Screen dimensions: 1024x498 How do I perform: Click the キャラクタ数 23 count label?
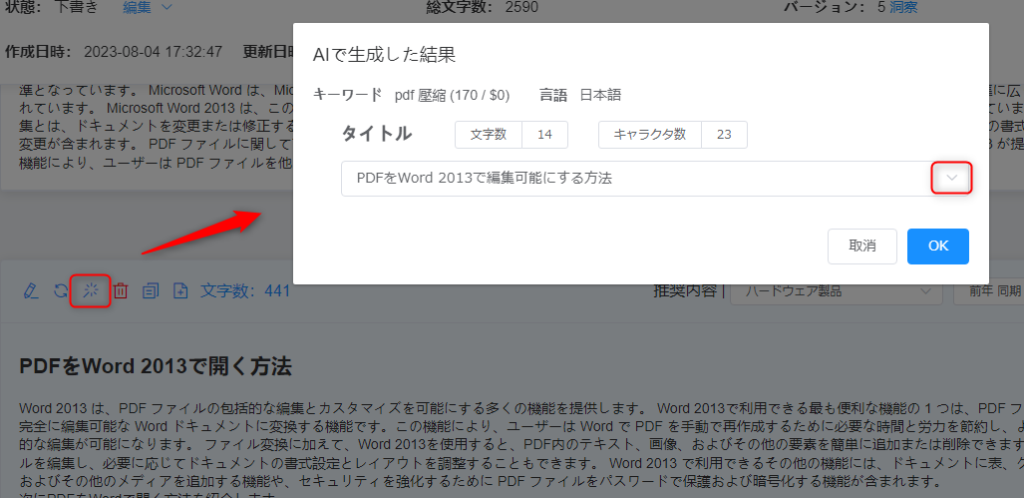tap(673, 135)
